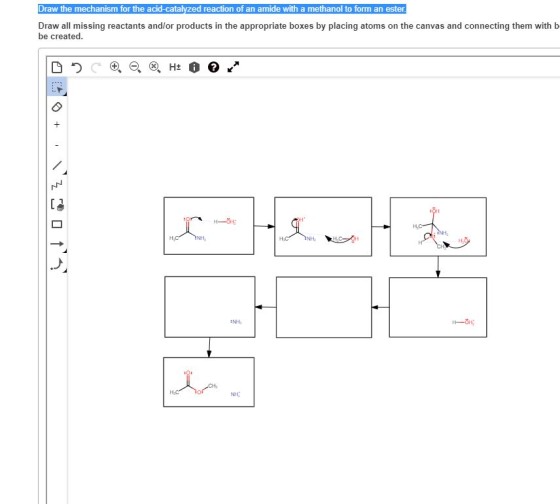Click the first box with amide reactant
560x504 pixels.
coord(209,226)
